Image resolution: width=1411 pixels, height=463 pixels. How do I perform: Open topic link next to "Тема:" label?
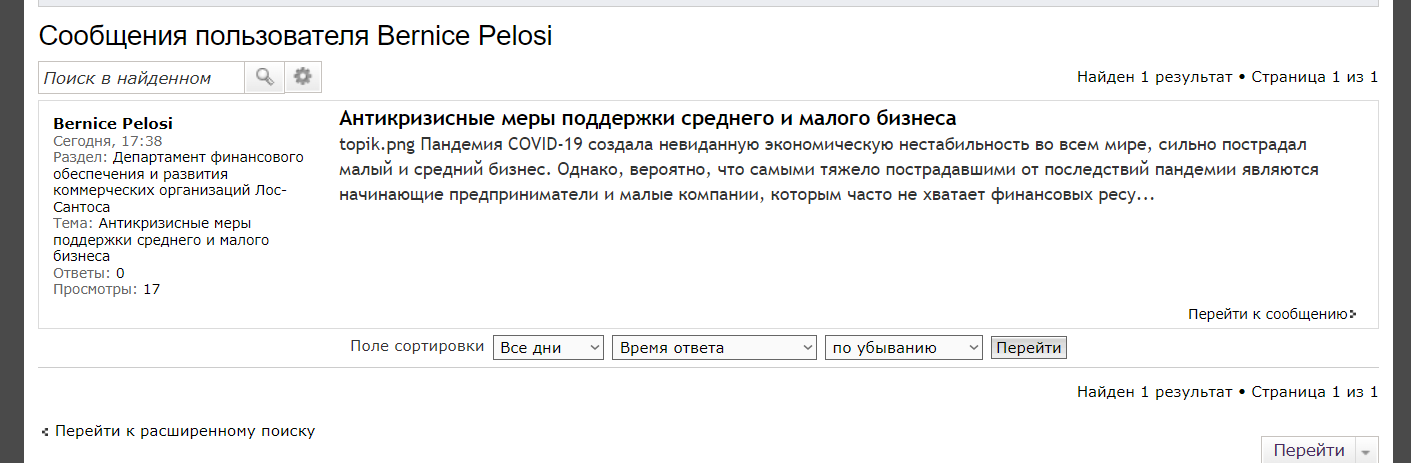[151, 240]
